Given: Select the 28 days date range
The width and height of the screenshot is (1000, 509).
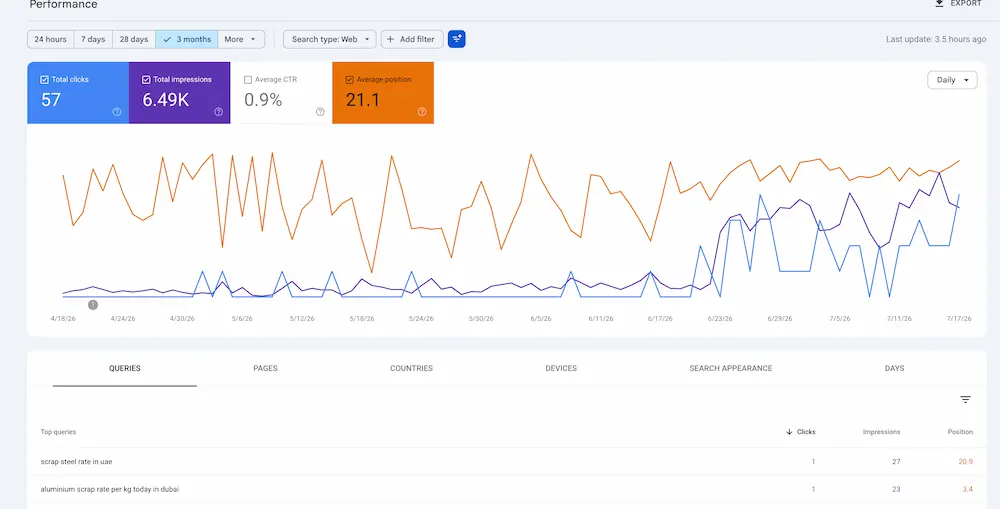Looking at the screenshot, I should pos(134,39).
